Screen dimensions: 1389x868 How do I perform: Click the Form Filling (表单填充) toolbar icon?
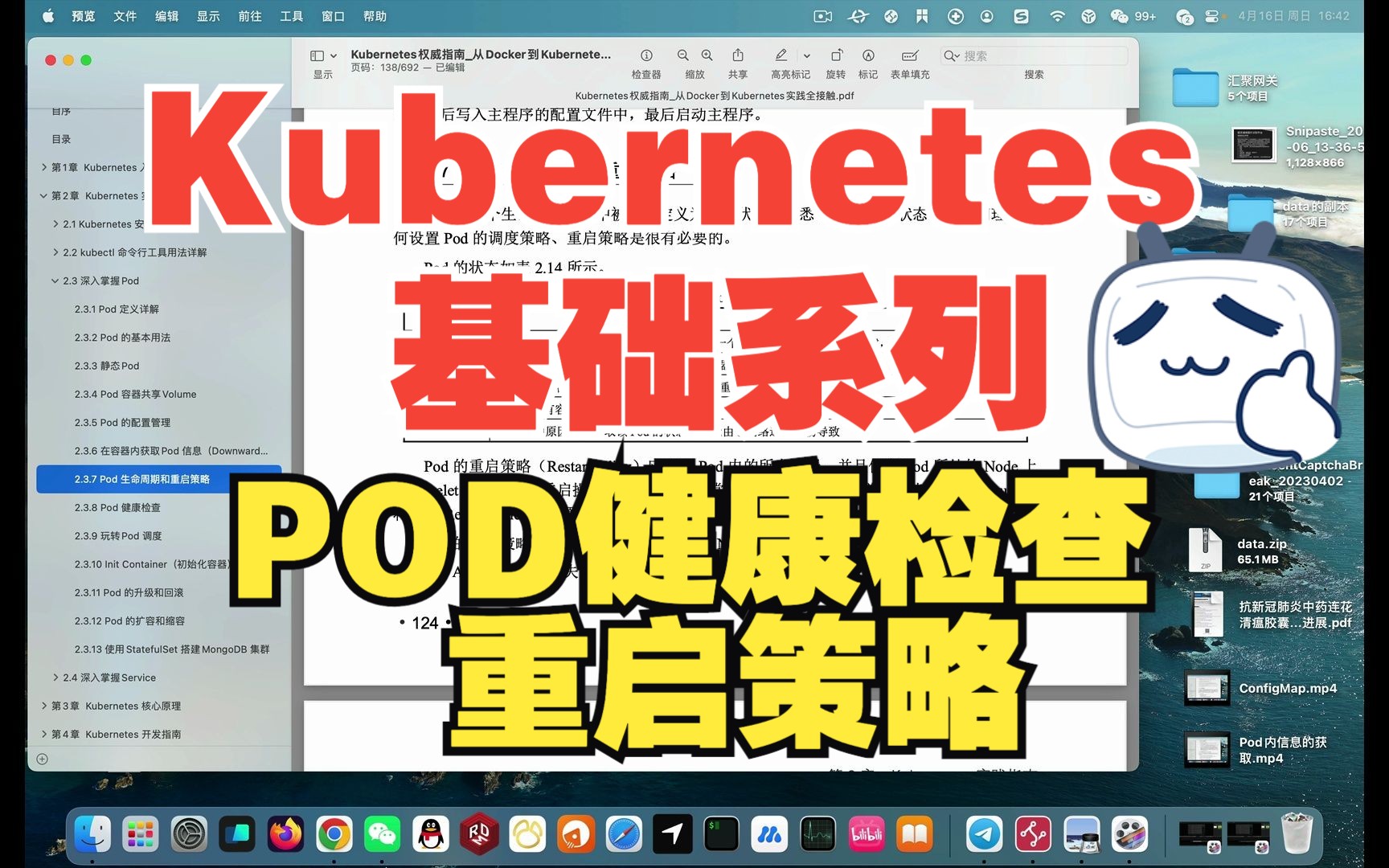(x=910, y=55)
